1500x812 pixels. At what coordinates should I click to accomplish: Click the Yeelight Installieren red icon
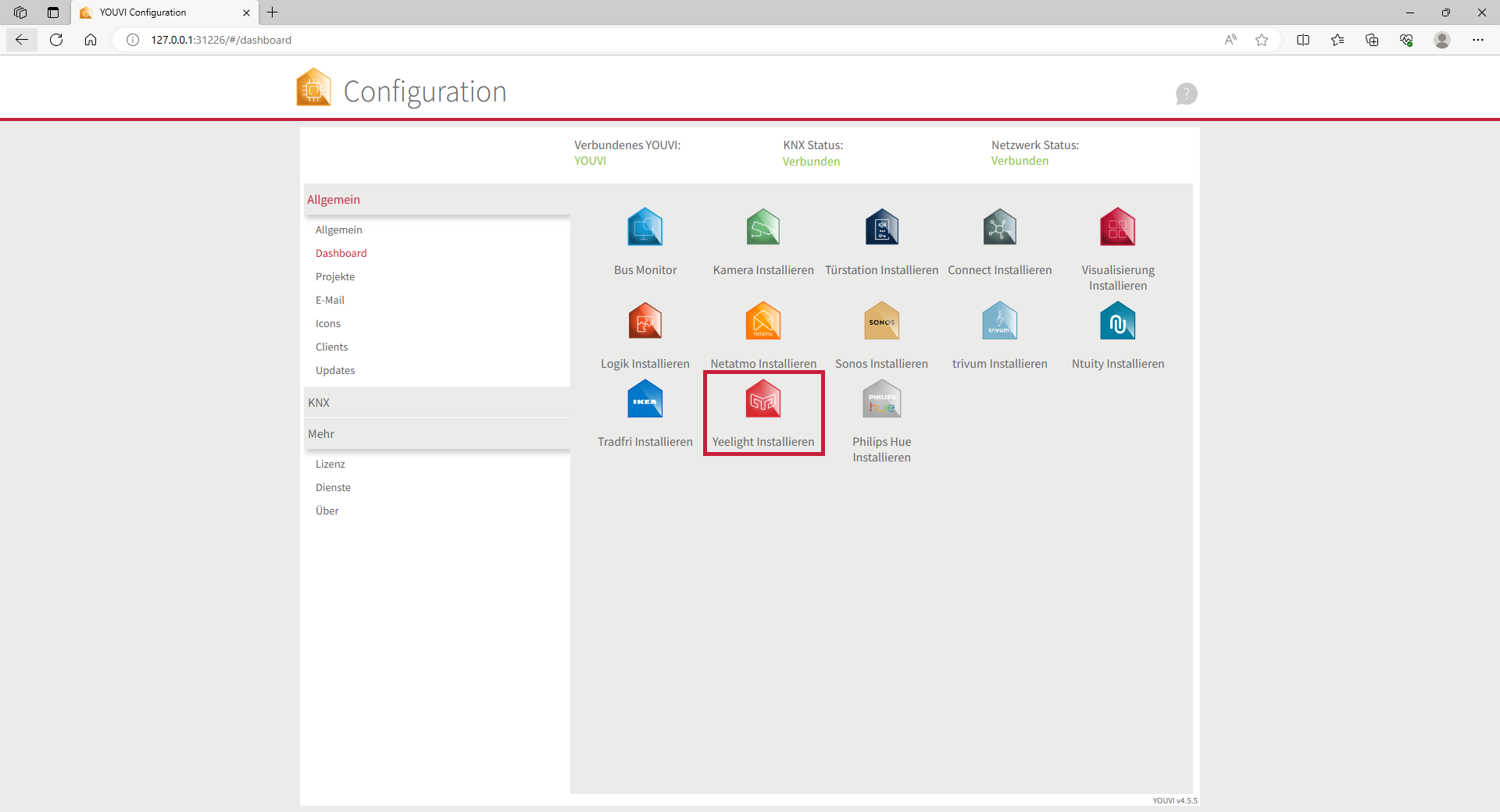(x=763, y=399)
